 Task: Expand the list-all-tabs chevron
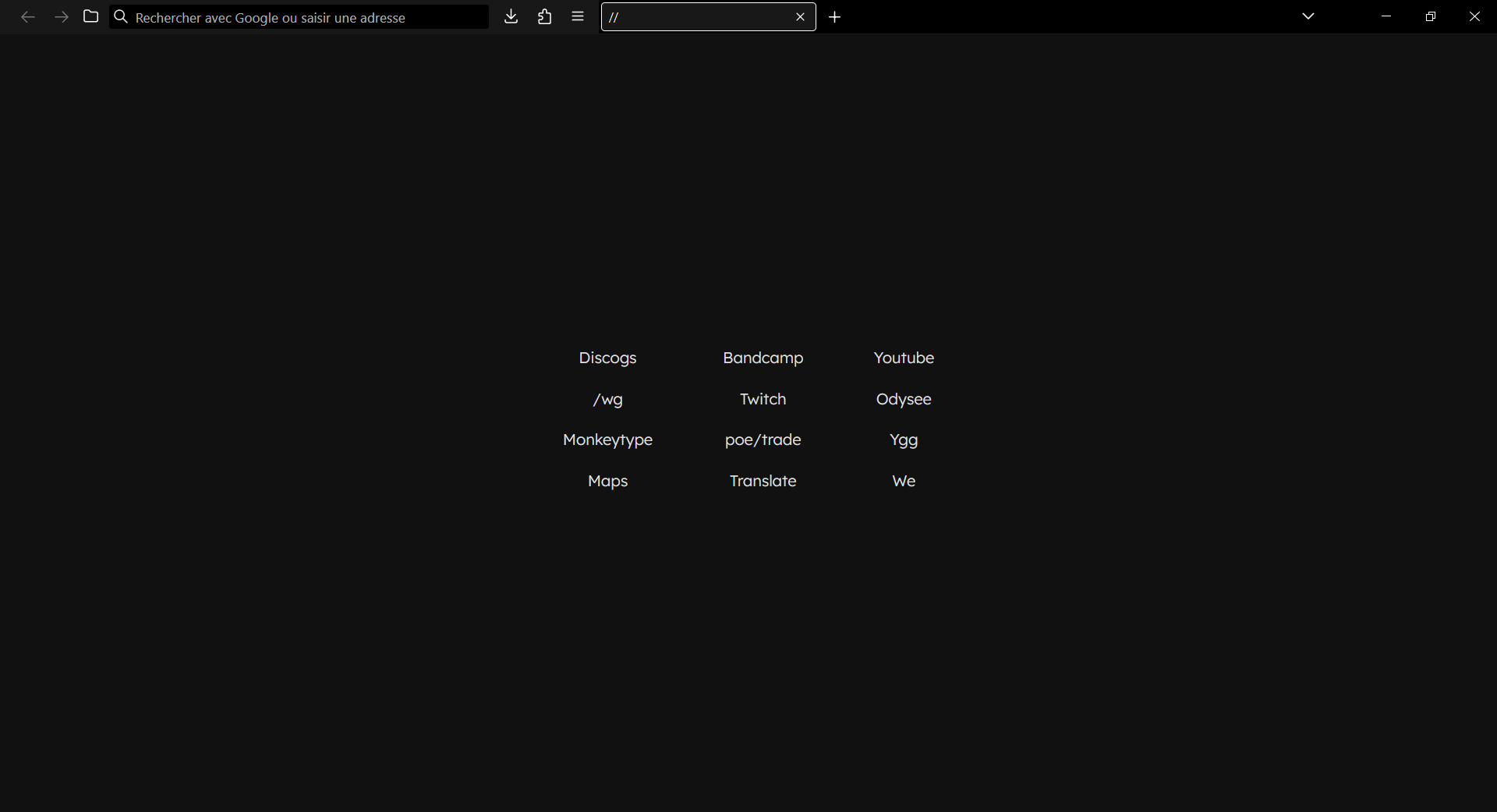point(1308,16)
